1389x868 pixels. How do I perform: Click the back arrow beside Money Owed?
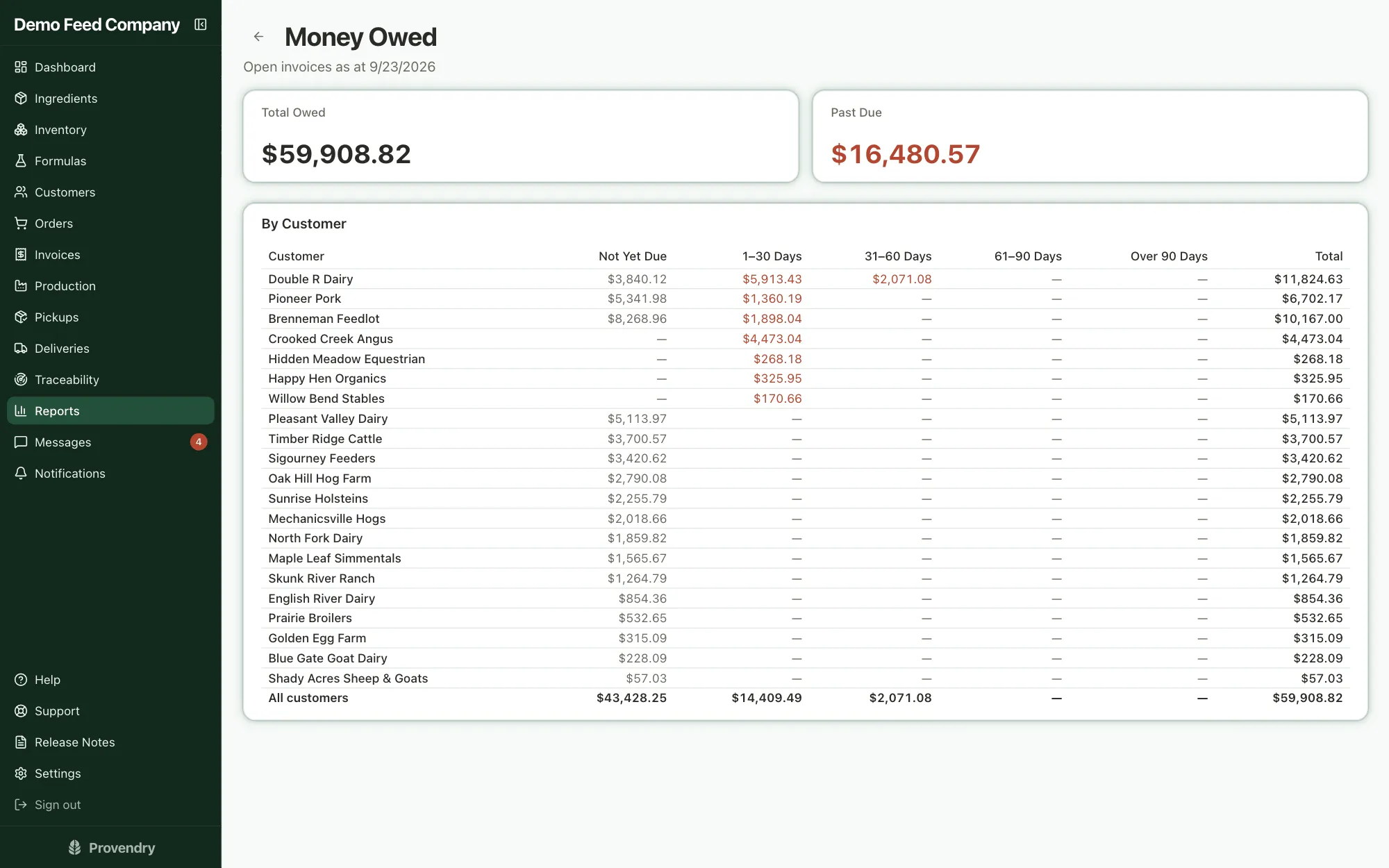tap(258, 37)
